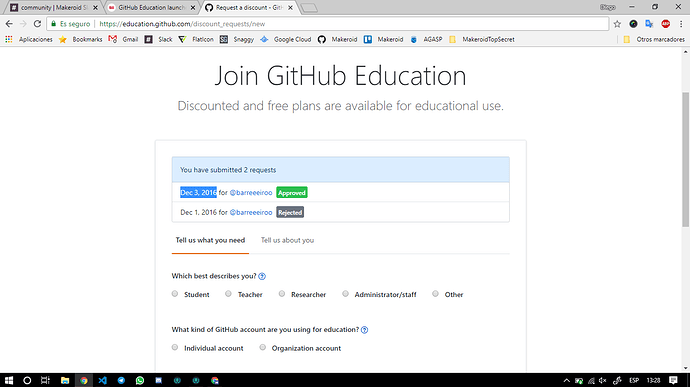Select the Researcher radio button

282,294
